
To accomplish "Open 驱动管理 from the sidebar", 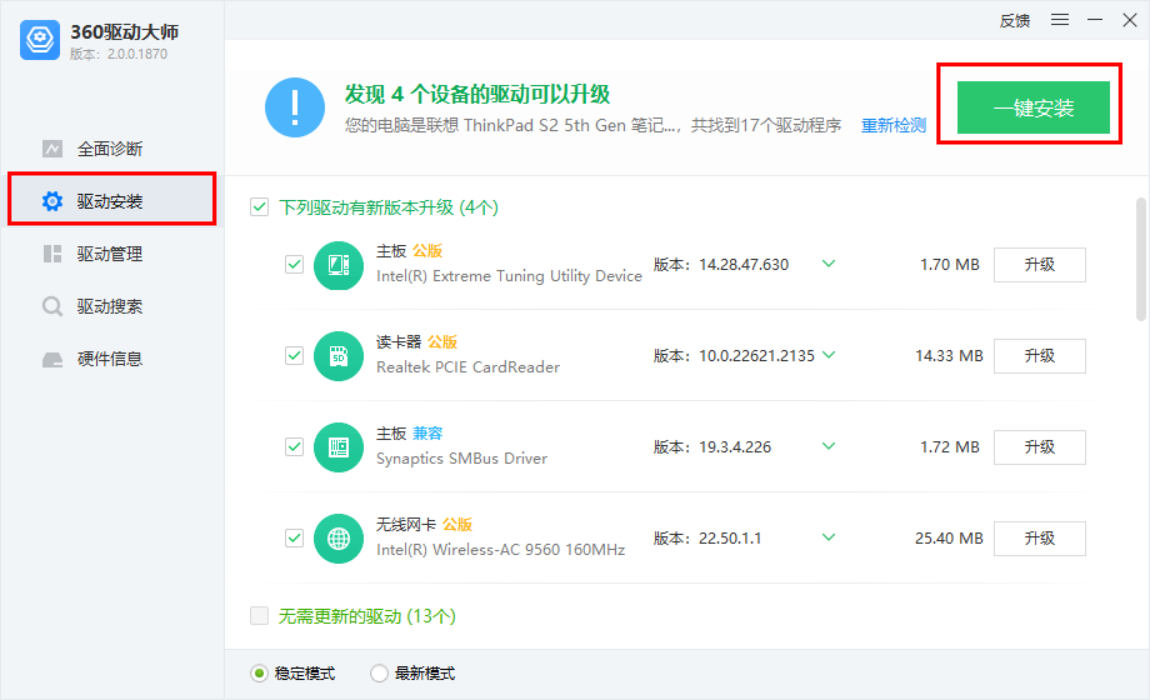I will coord(110,254).
